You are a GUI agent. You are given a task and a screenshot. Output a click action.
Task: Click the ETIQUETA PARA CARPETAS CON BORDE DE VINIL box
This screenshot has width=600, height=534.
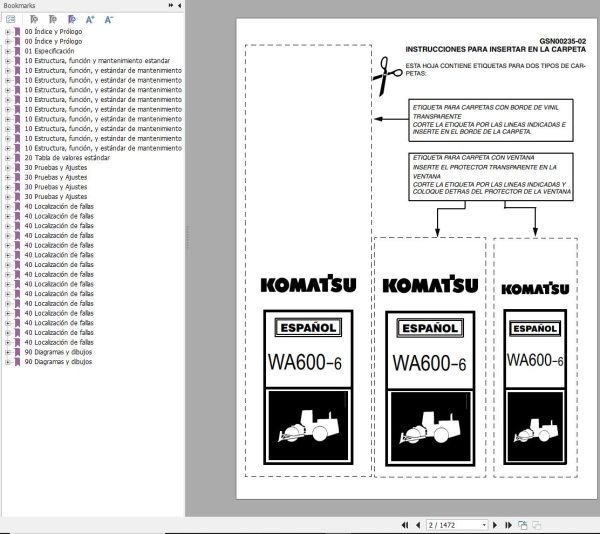tap(491, 120)
